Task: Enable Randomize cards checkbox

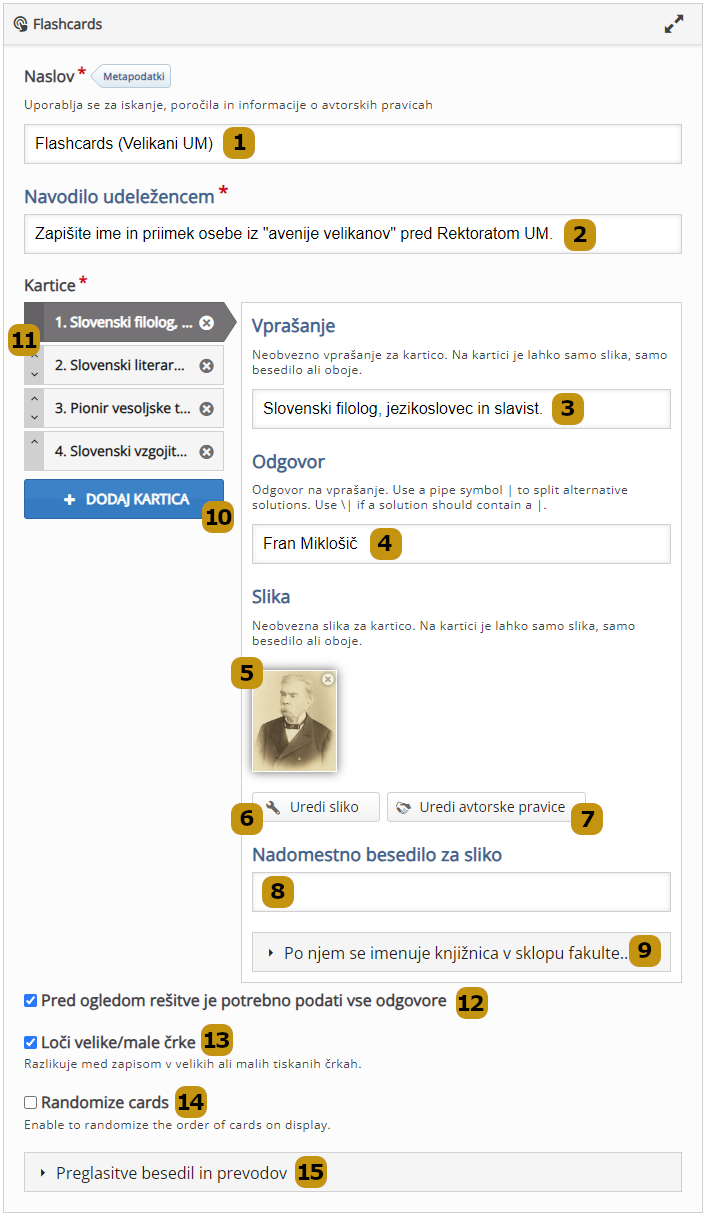Action: click(x=31, y=1102)
